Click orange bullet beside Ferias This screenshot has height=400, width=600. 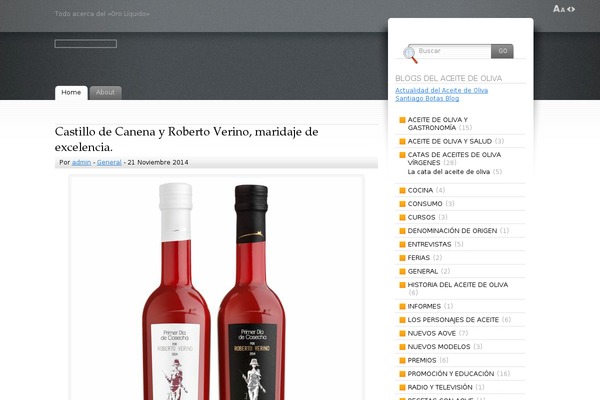[x=402, y=258]
